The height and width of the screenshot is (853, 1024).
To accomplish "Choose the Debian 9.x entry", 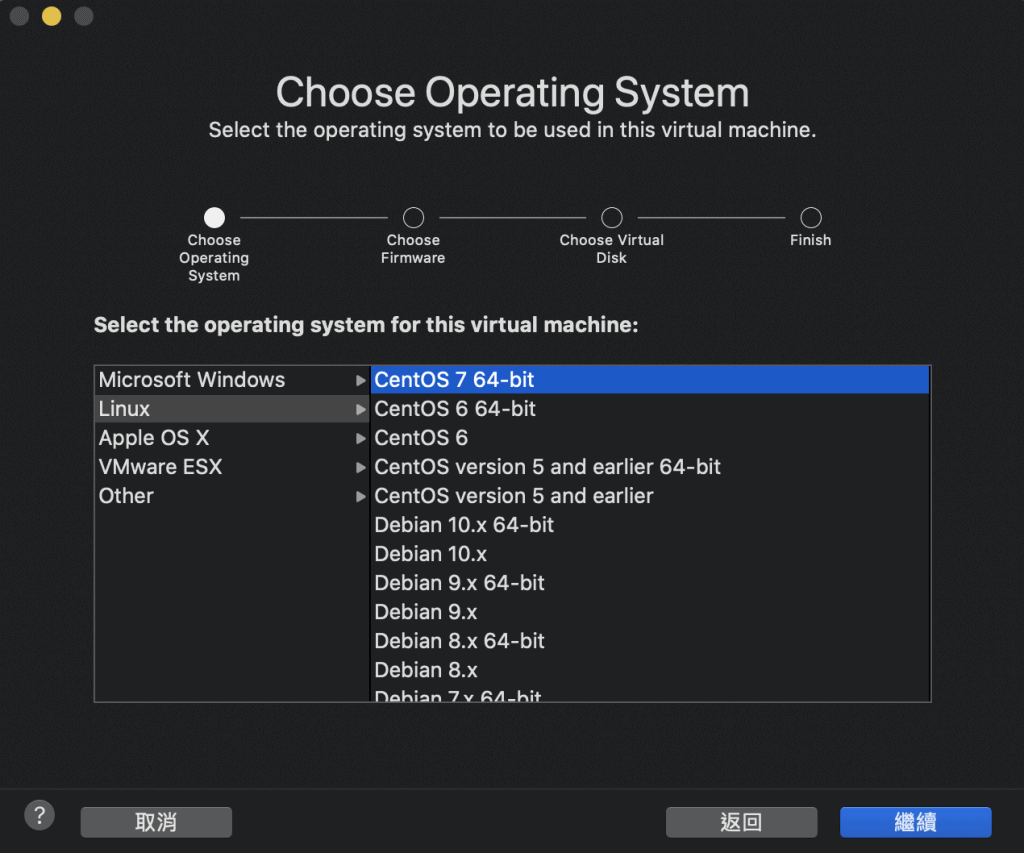I will point(650,612).
